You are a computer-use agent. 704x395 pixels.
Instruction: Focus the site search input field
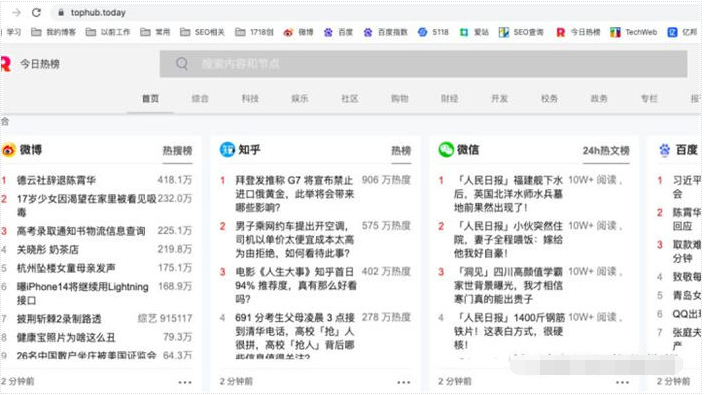click(423, 64)
